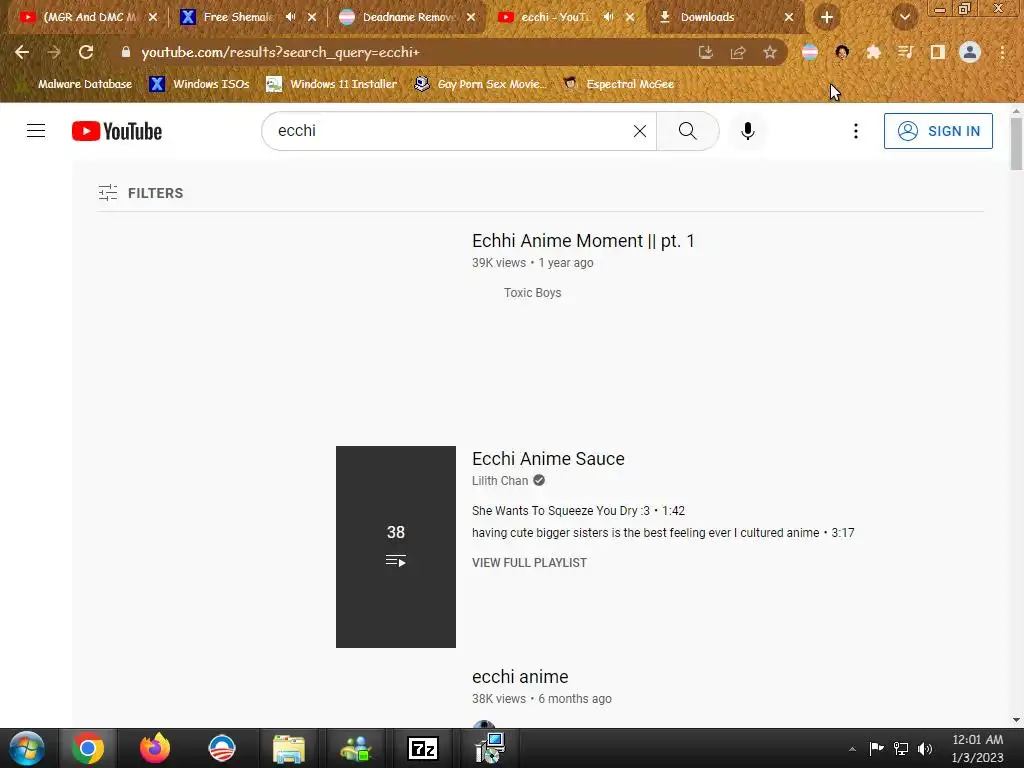Image resolution: width=1024 pixels, height=768 pixels.
Task: Open the YouTube hamburger guide menu
Action: (x=36, y=131)
